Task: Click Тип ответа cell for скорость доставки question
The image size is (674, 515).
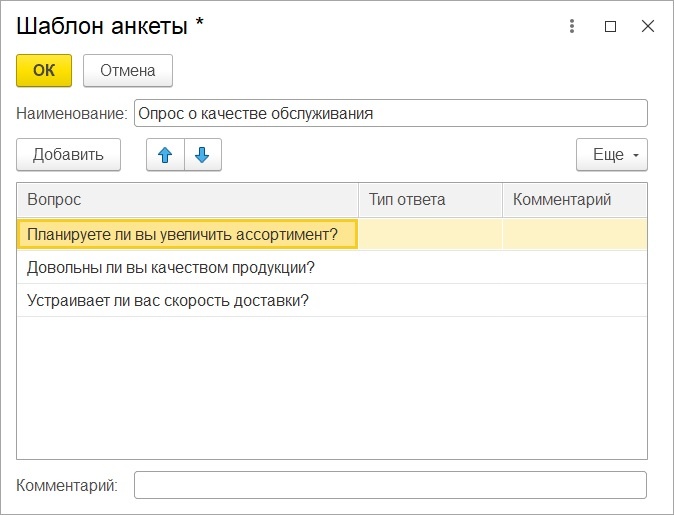Action: point(430,300)
